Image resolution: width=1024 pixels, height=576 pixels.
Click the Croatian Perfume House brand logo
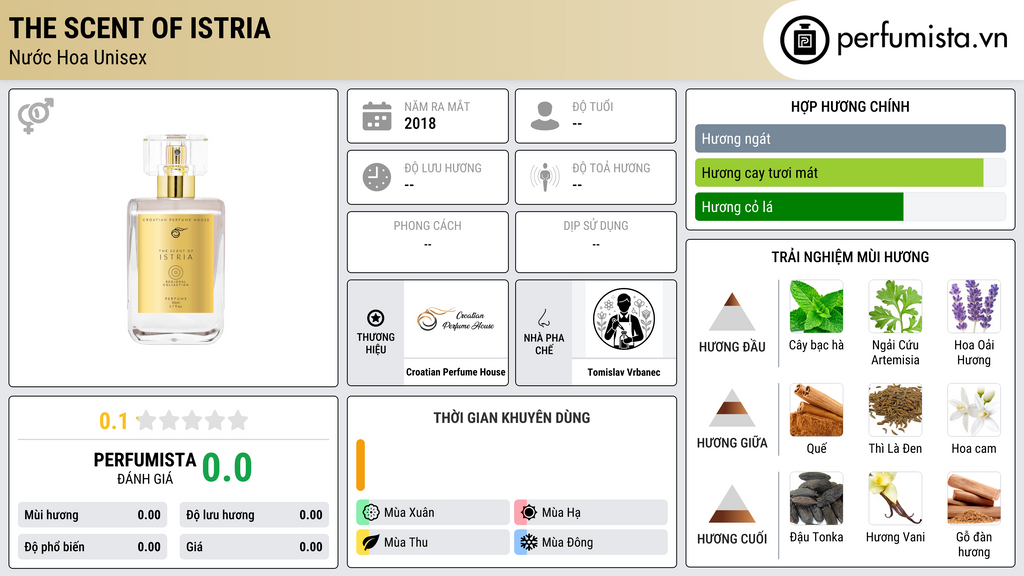pyautogui.click(x=455, y=319)
